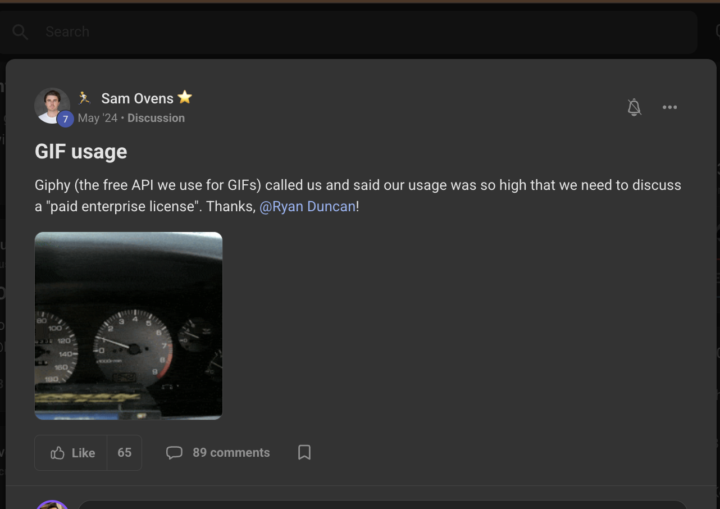Image resolution: width=720 pixels, height=509 pixels.
Task: Click the search magnifier icon
Action: [x=20, y=32]
